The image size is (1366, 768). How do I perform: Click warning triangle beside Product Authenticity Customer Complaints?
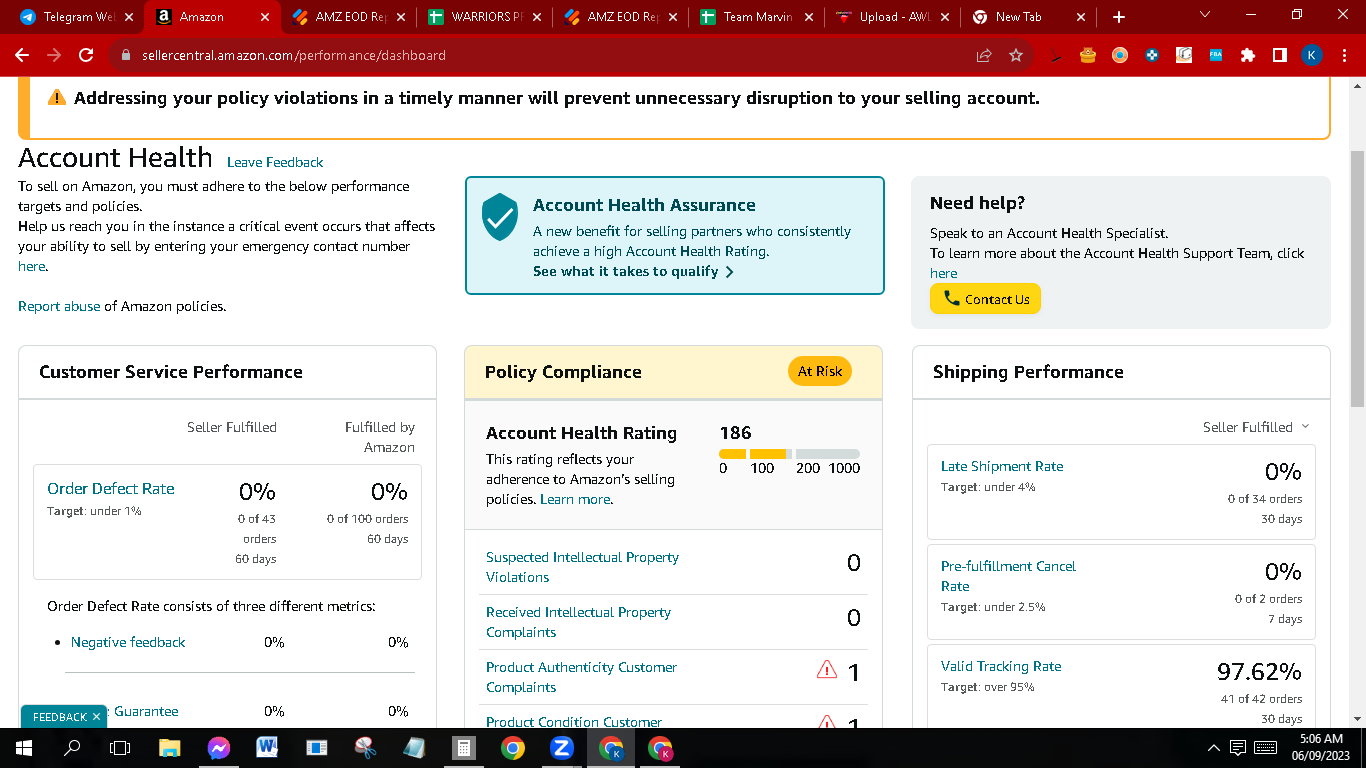pyautogui.click(x=827, y=669)
